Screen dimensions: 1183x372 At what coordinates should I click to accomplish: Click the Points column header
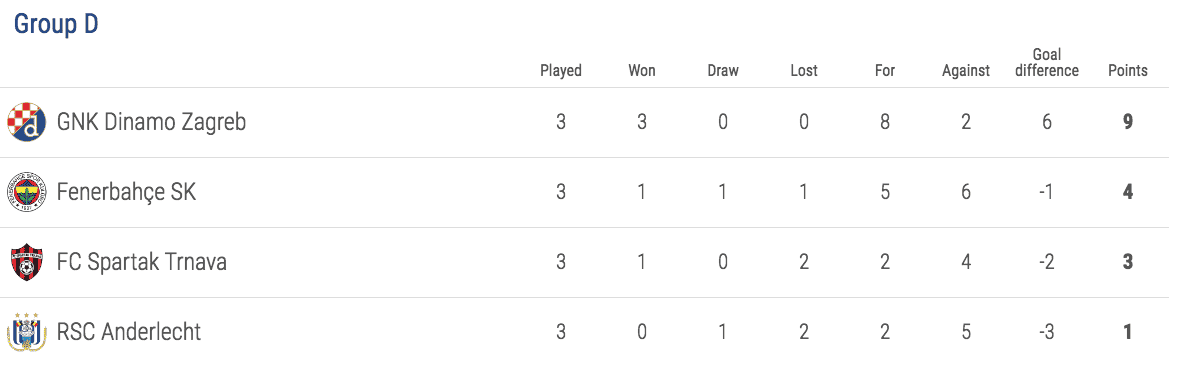point(1127,71)
